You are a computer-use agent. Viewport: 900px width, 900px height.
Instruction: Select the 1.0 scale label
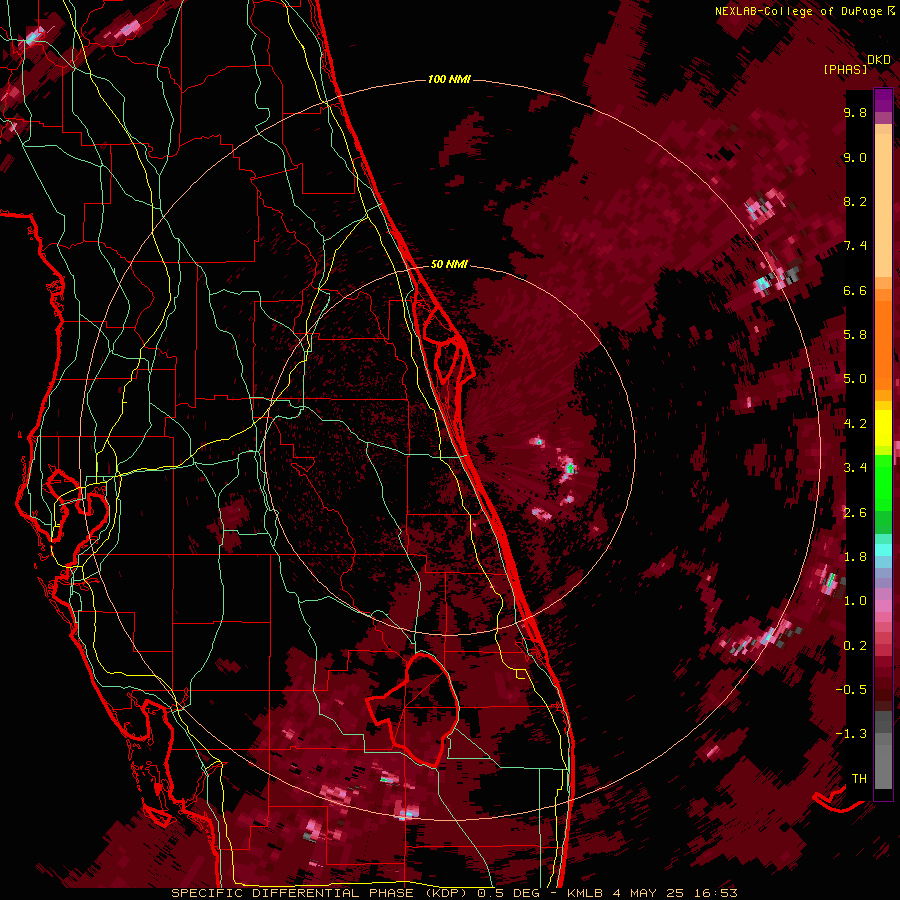pyautogui.click(x=855, y=601)
